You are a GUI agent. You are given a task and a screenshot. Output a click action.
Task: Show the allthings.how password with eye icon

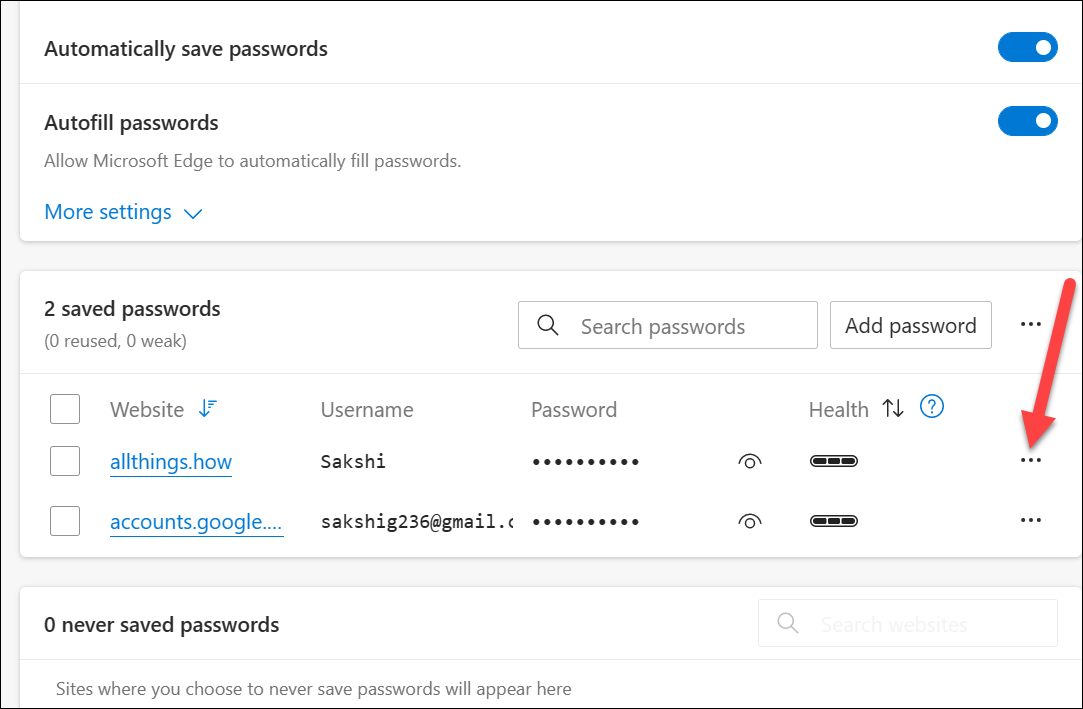749,461
